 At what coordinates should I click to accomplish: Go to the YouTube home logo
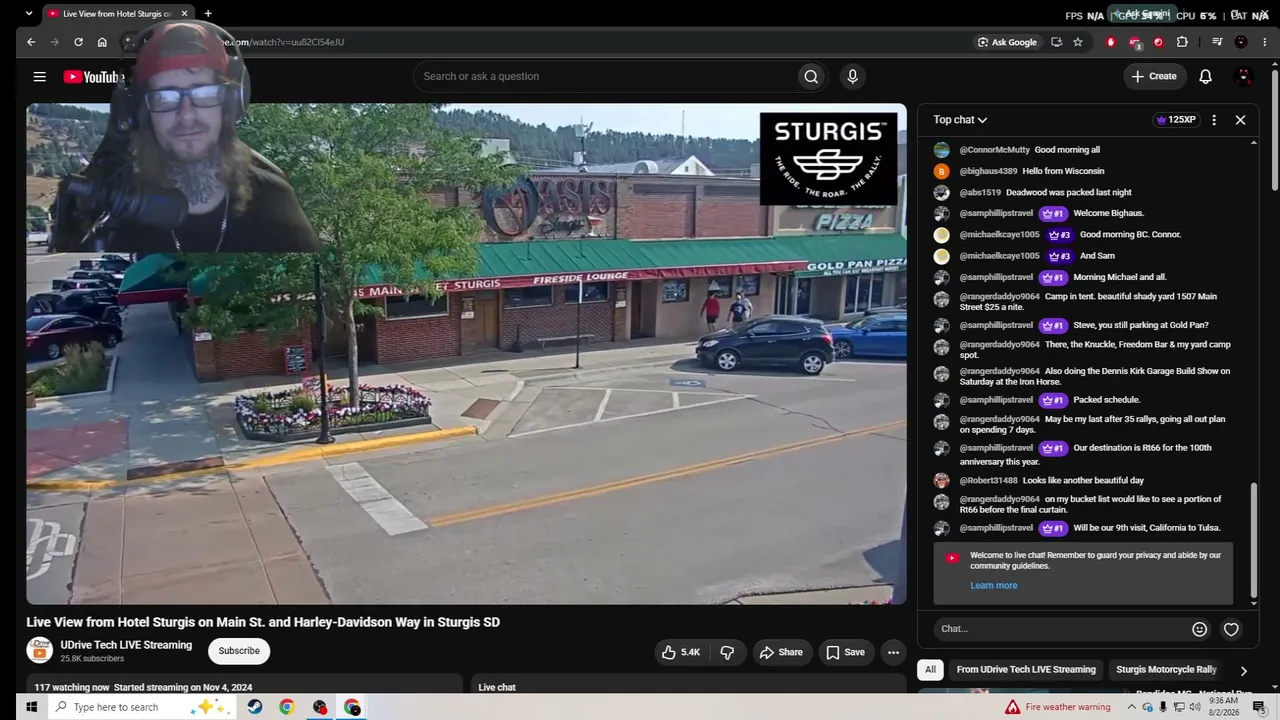pos(93,77)
